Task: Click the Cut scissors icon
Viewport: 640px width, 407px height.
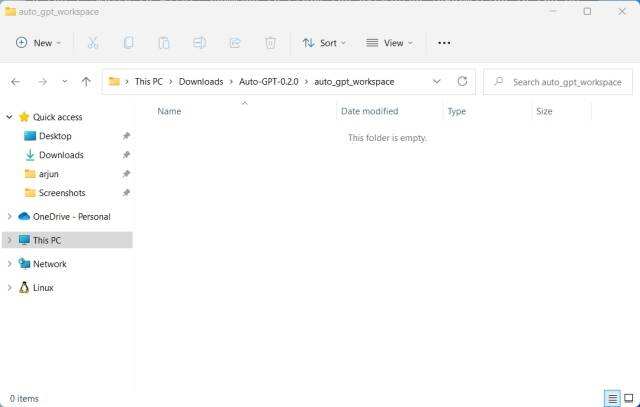Action: point(93,43)
